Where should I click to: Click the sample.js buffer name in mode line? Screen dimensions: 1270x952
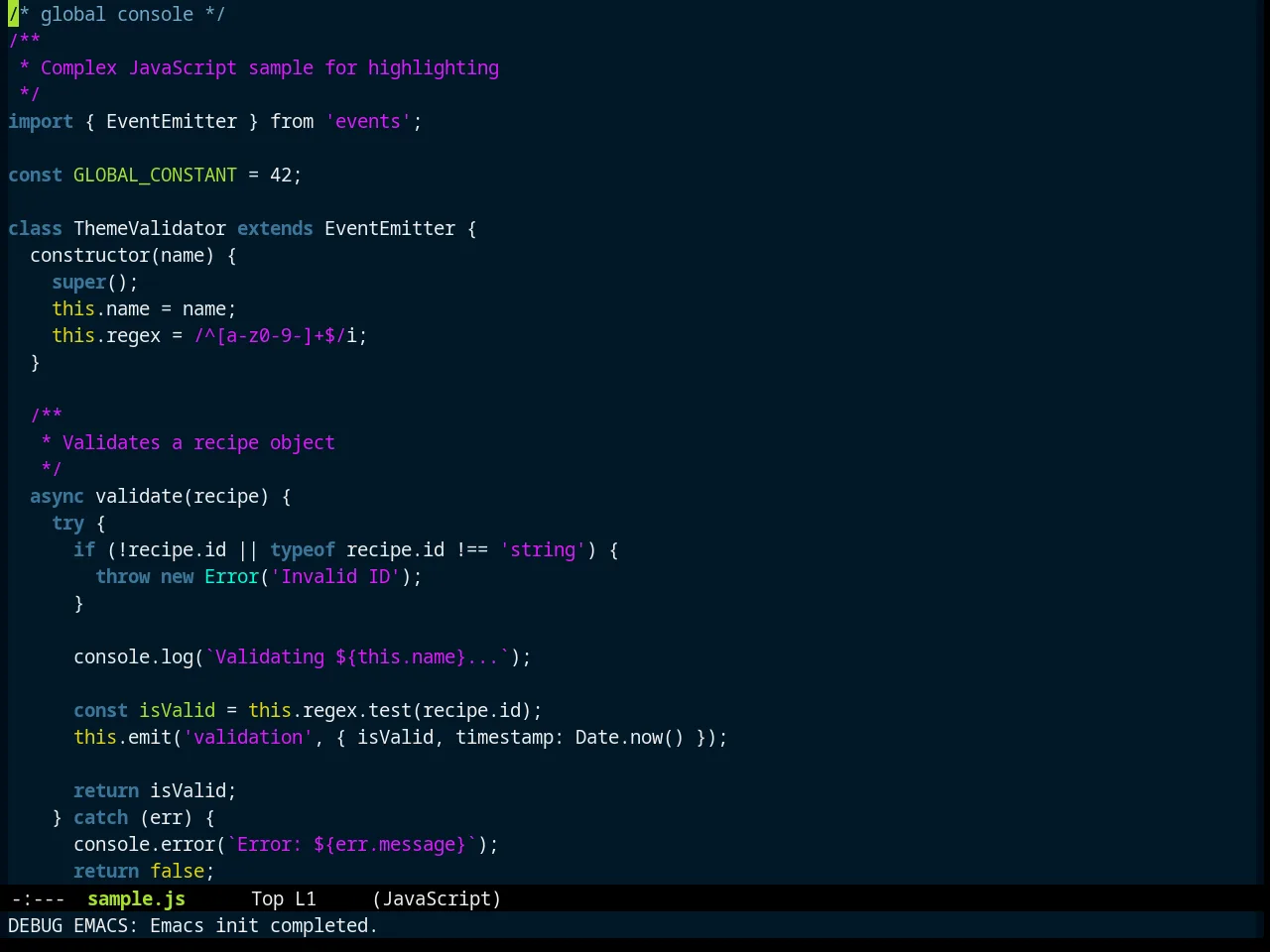(136, 898)
